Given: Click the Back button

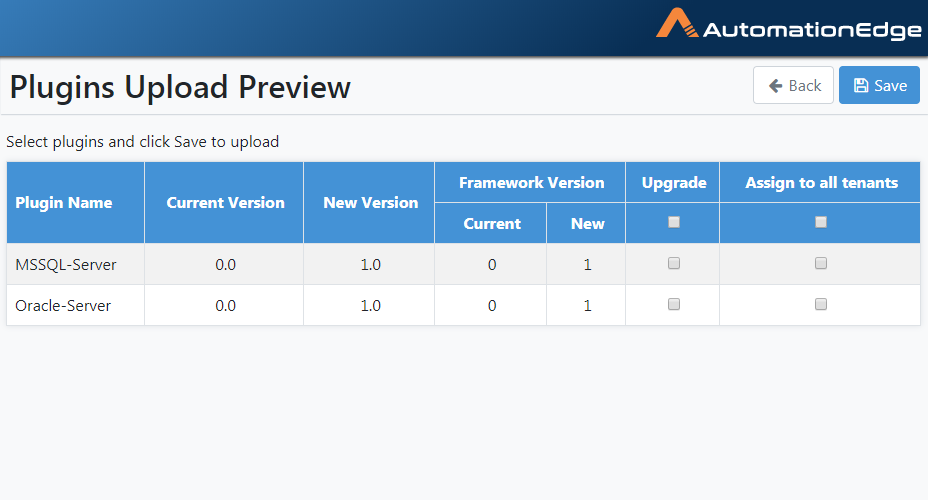Looking at the screenshot, I should click(793, 85).
